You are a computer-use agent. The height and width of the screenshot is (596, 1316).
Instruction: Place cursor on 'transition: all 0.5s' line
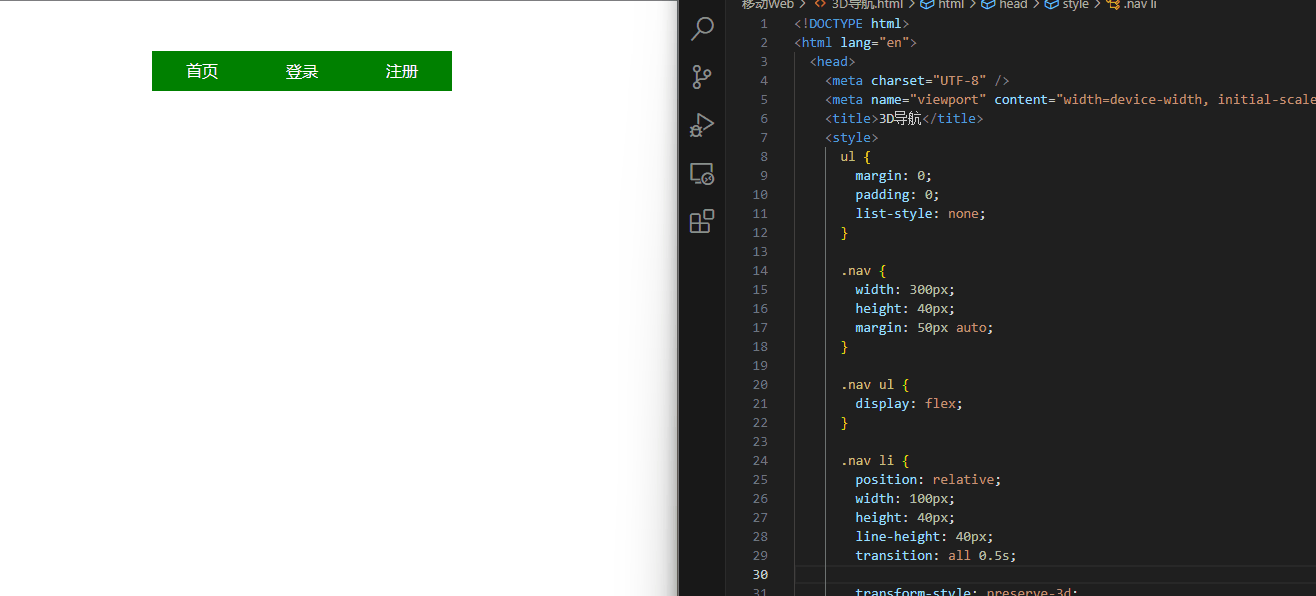click(x=935, y=555)
